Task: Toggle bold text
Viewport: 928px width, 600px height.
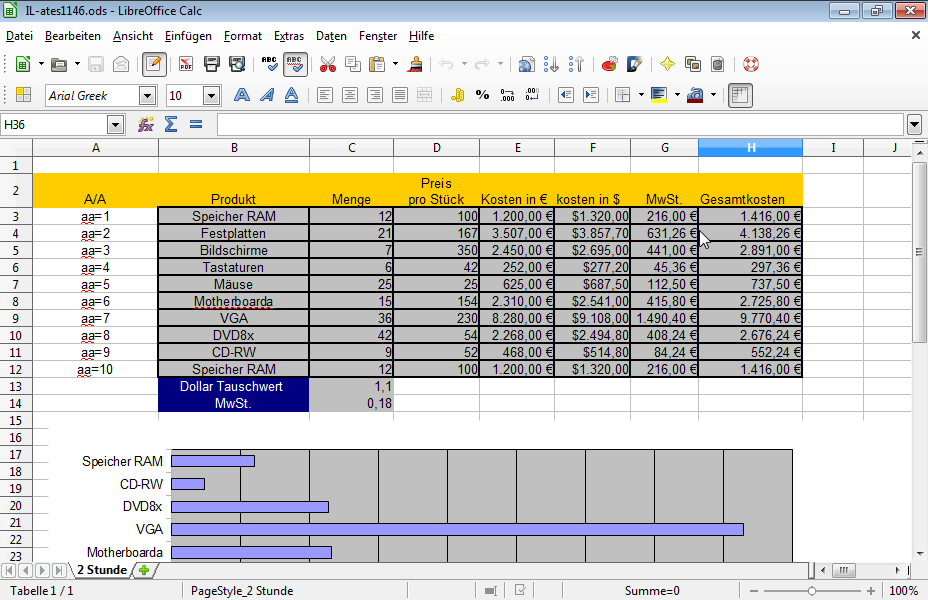Action: point(241,95)
